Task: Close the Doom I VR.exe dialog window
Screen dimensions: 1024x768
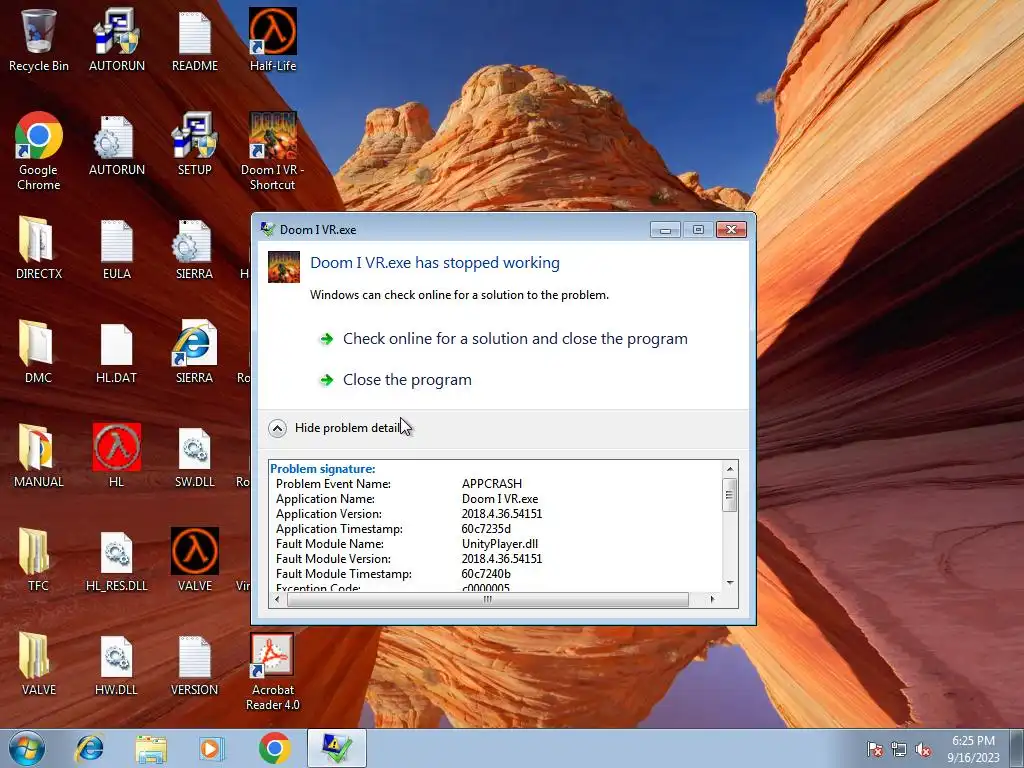Action: pos(731,230)
